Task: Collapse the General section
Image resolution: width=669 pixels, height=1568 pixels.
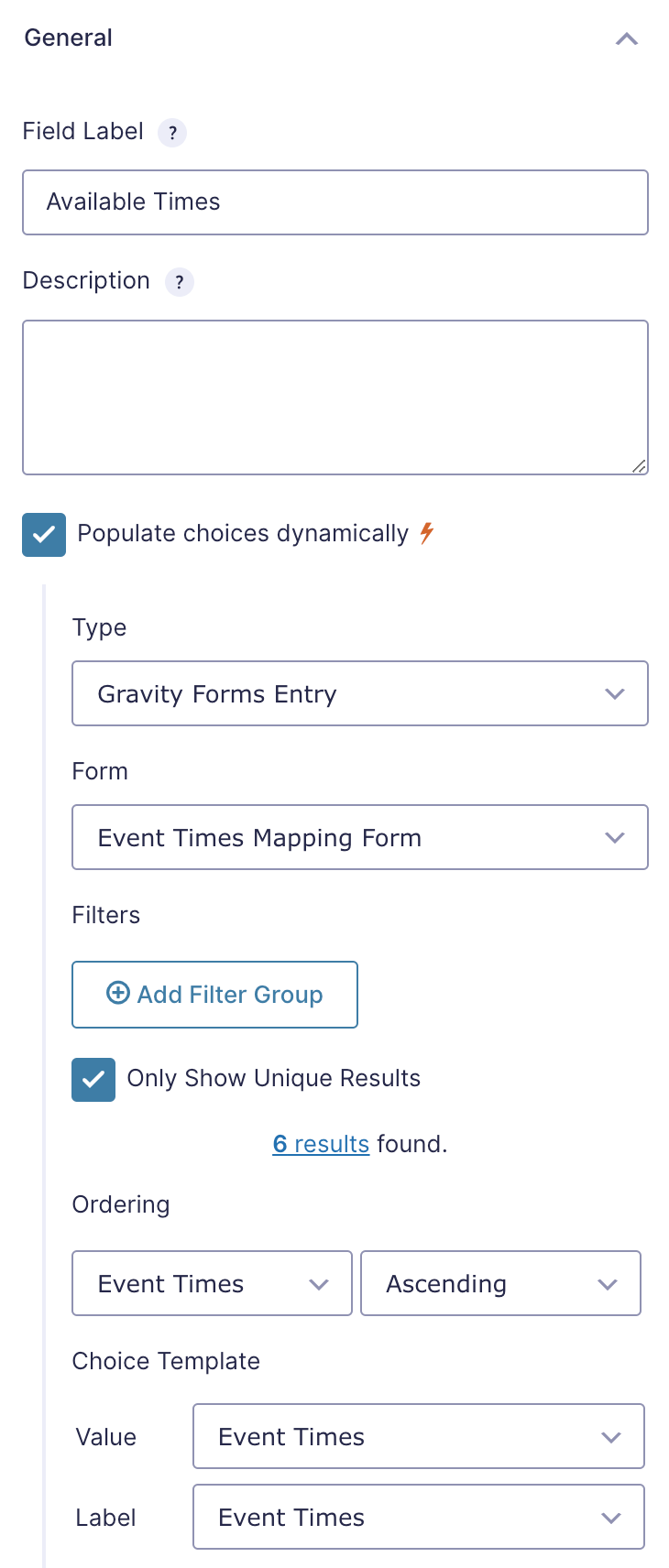Action: click(x=626, y=38)
